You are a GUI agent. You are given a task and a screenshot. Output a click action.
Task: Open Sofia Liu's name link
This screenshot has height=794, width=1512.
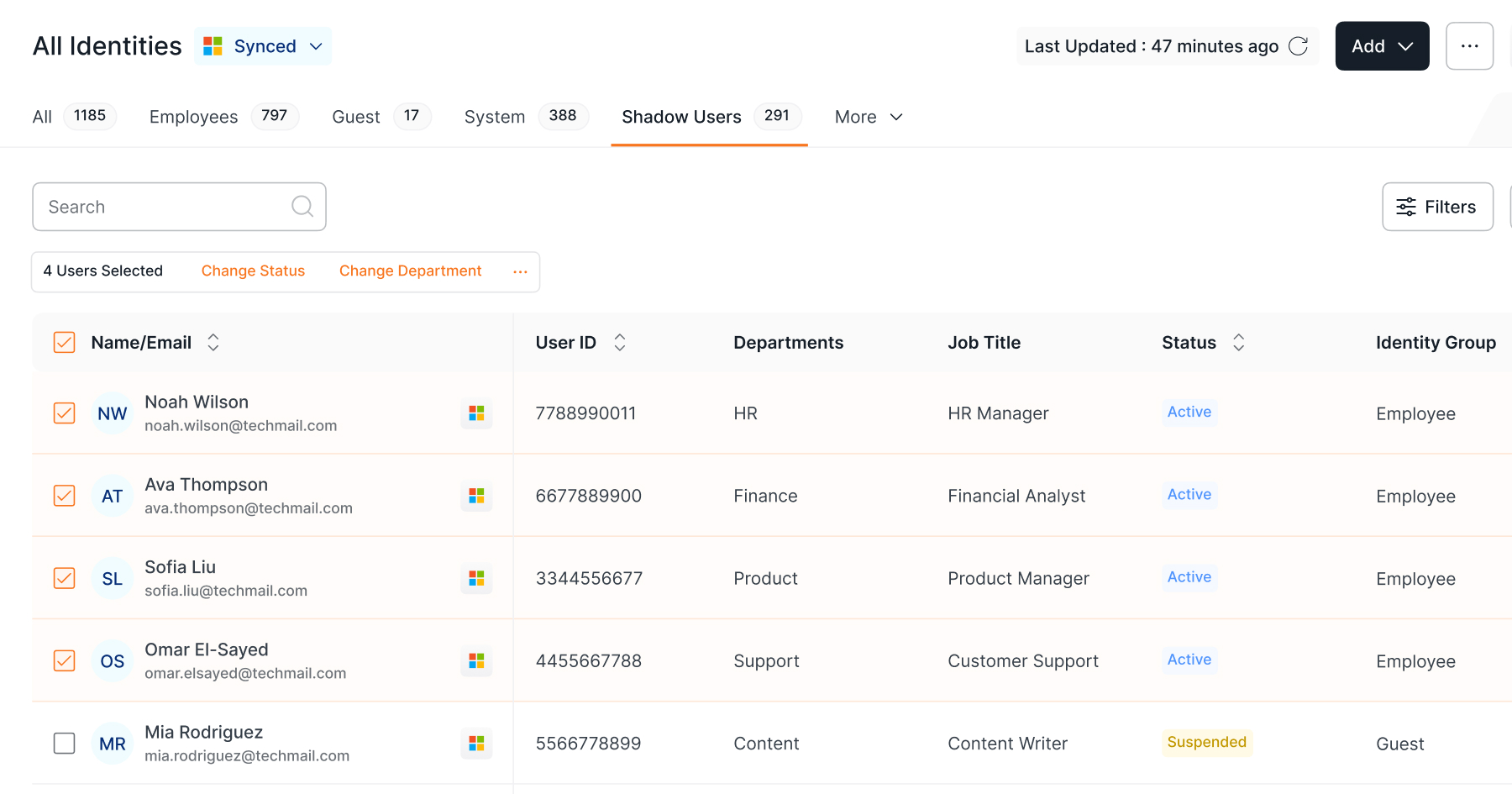(x=180, y=567)
